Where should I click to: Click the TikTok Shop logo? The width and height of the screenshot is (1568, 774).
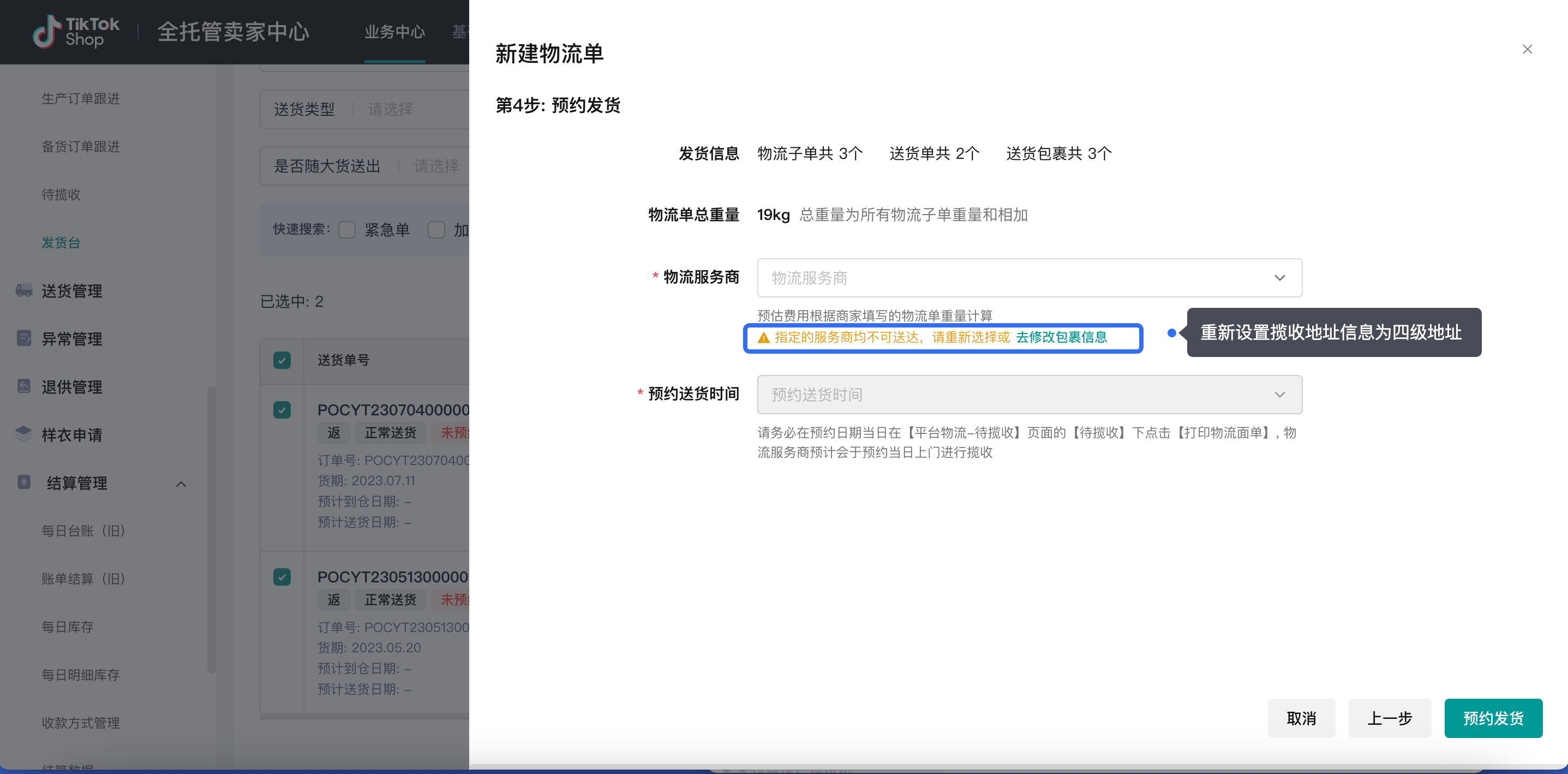[76, 32]
